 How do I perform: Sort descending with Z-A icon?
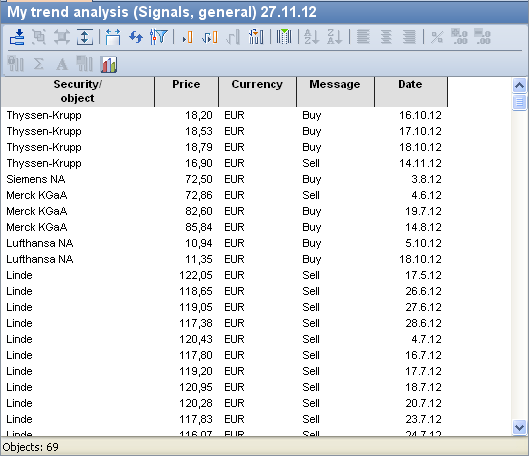click(x=335, y=37)
